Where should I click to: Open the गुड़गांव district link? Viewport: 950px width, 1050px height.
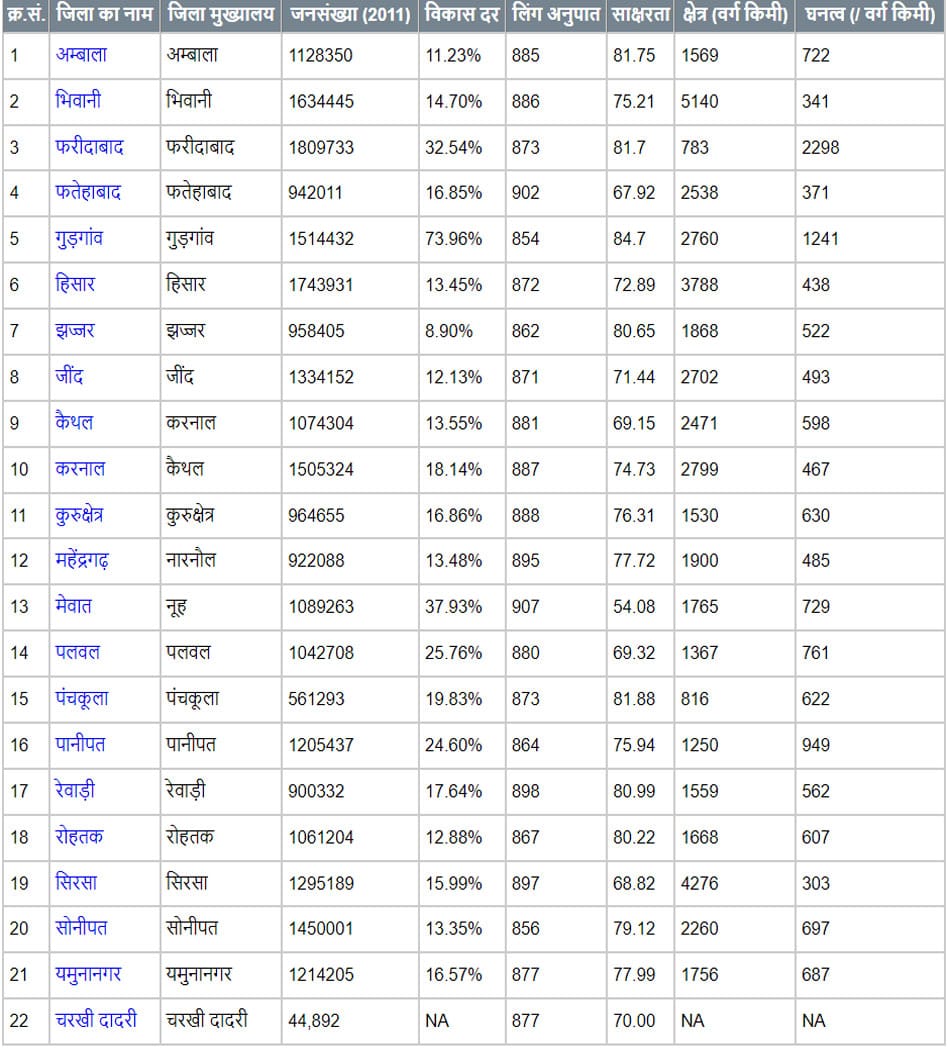pos(79,238)
